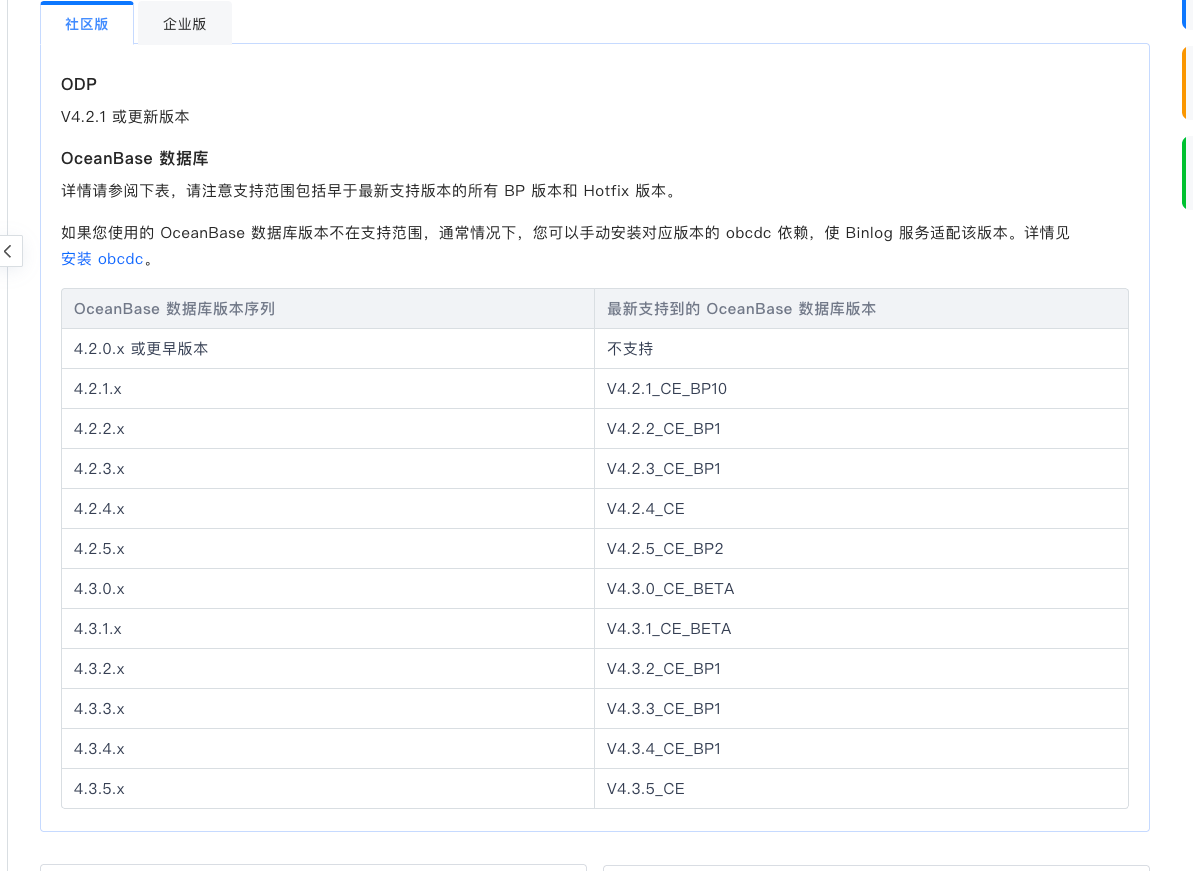Select the V4.2.4_CE cell
The image size is (1193, 871).
[861, 509]
